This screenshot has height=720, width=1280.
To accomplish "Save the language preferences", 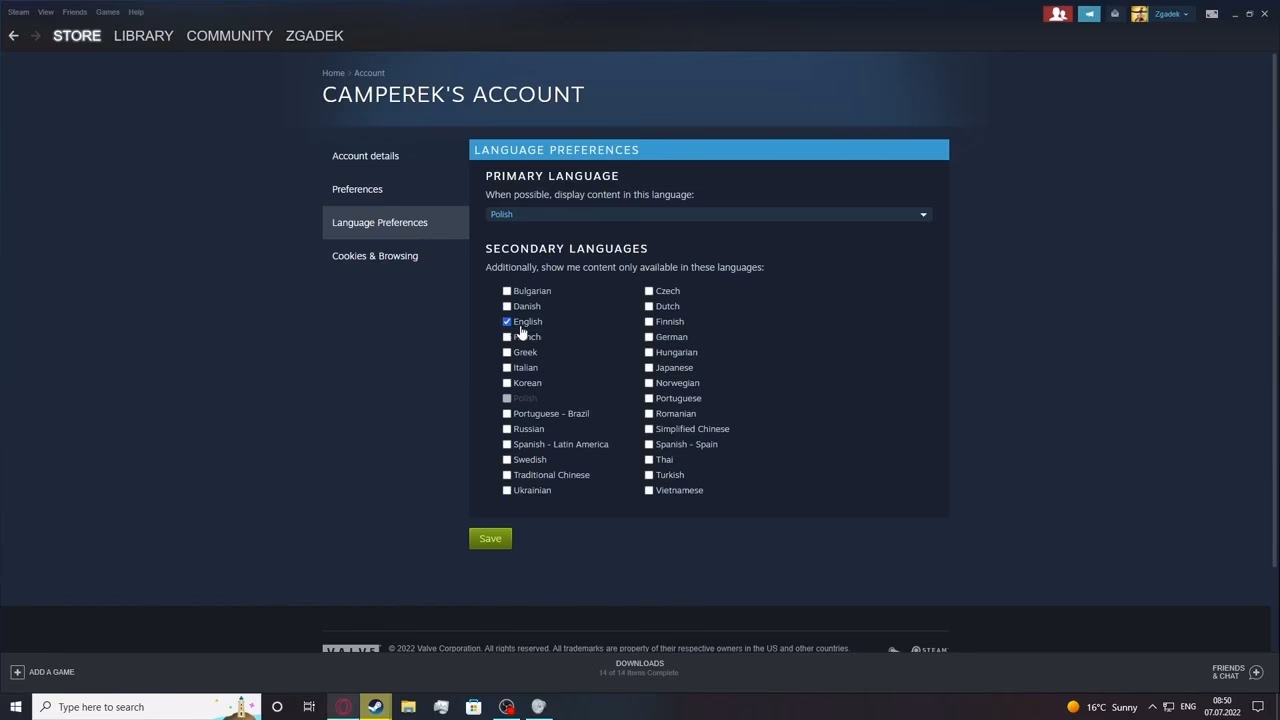I will (x=490, y=539).
